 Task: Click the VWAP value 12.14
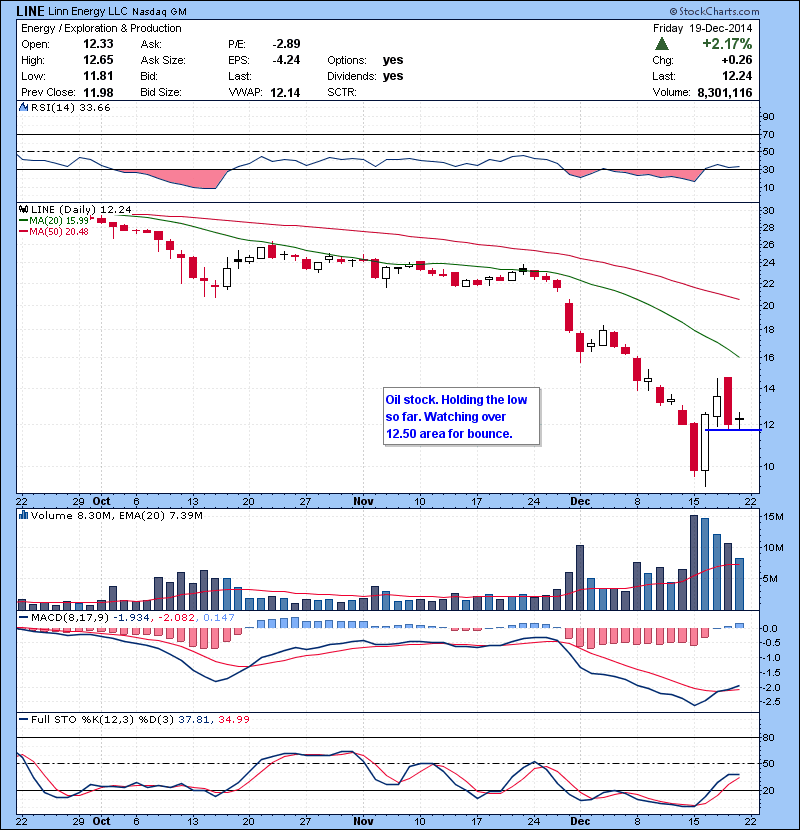(285, 93)
